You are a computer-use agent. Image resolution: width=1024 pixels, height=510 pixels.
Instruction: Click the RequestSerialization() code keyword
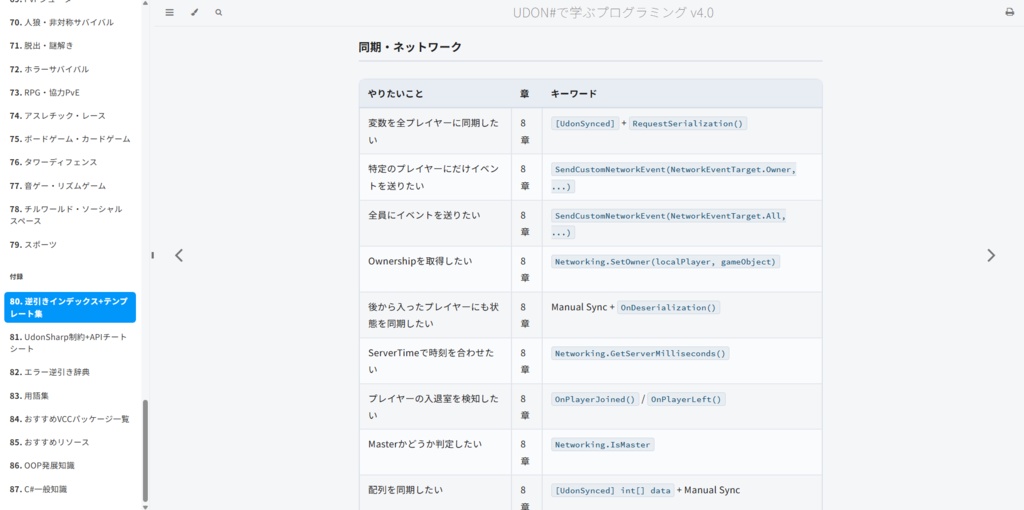(688, 123)
